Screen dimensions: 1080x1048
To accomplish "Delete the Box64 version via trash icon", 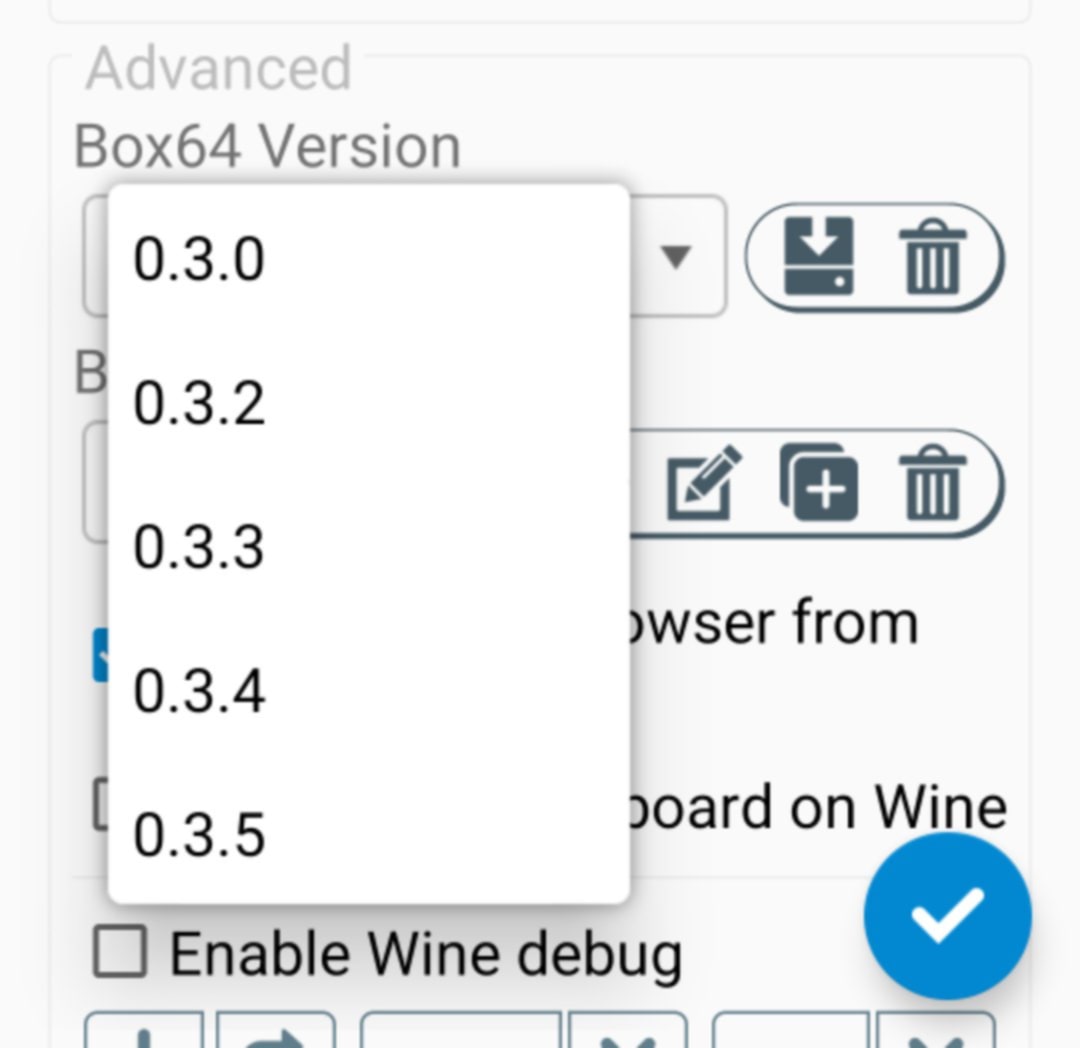I will [x=933, y=258].
